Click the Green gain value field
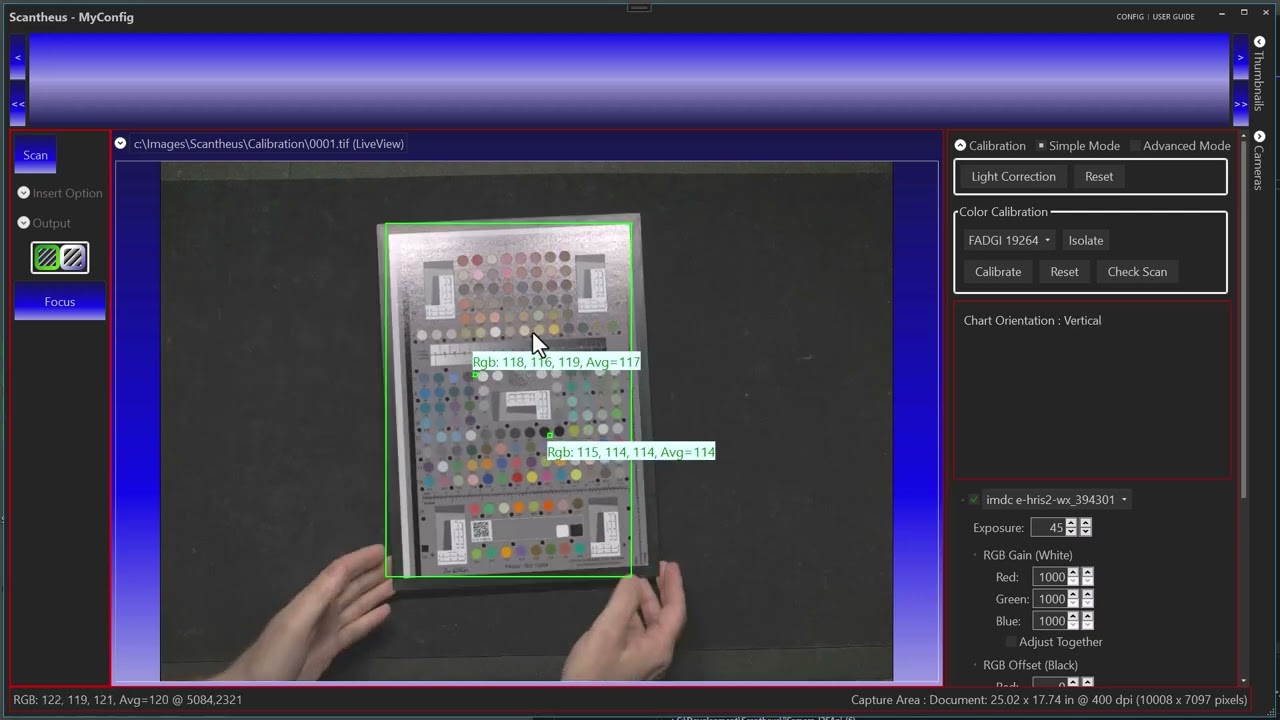 point(1051,599)
